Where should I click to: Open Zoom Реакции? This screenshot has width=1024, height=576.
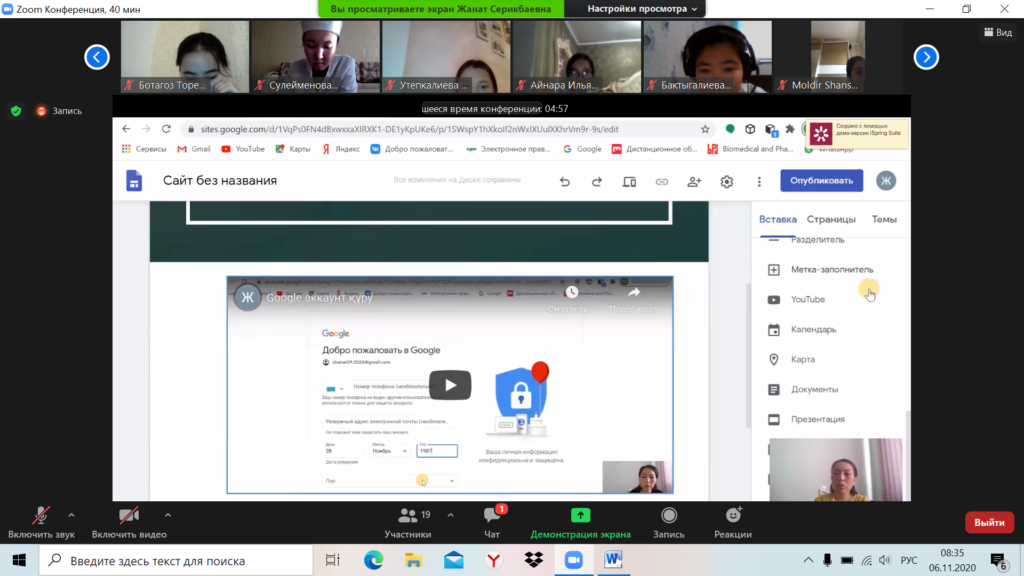click(x=733, y=522)
